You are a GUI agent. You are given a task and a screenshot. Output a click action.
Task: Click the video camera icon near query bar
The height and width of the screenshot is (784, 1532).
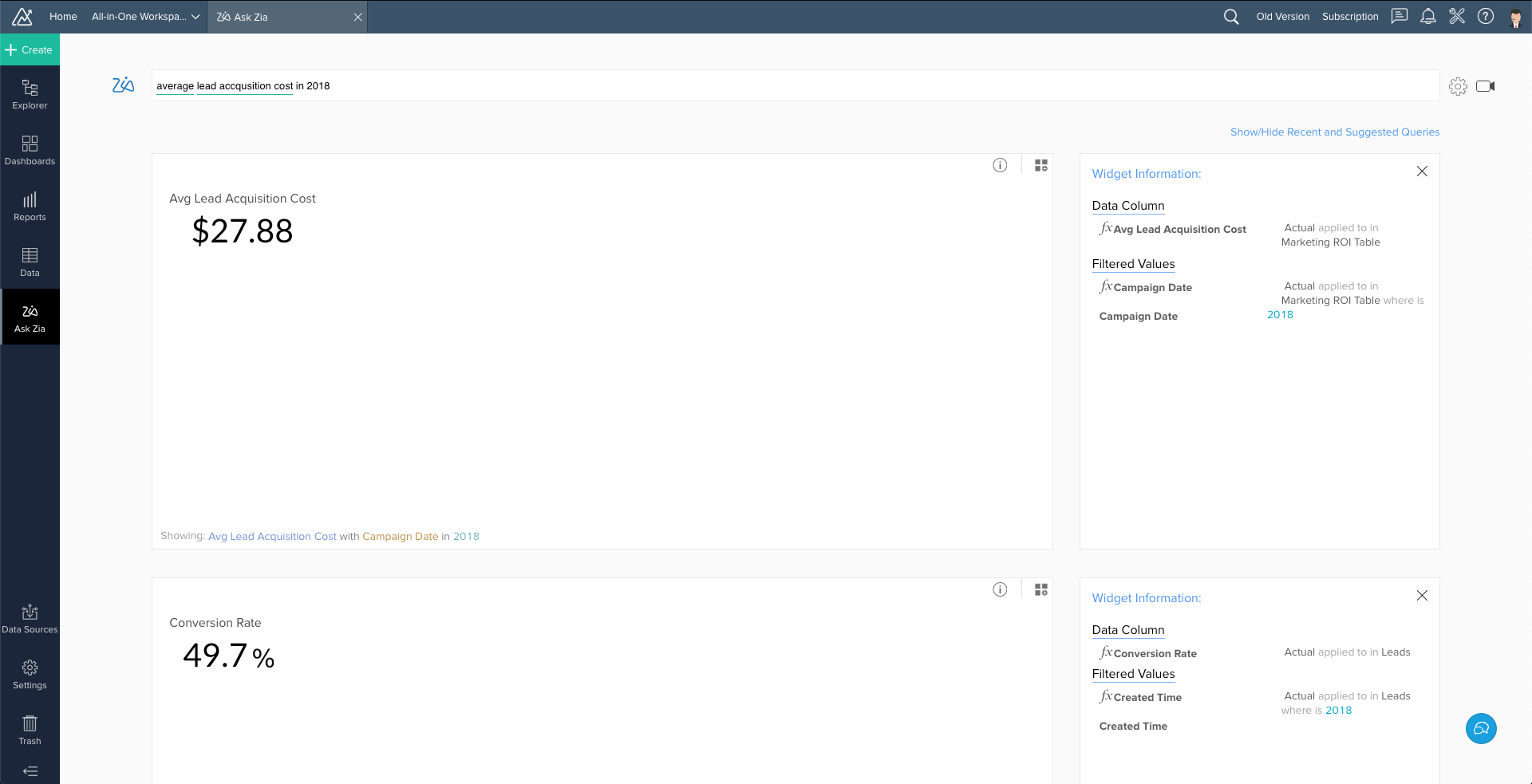click(1485, 86)
